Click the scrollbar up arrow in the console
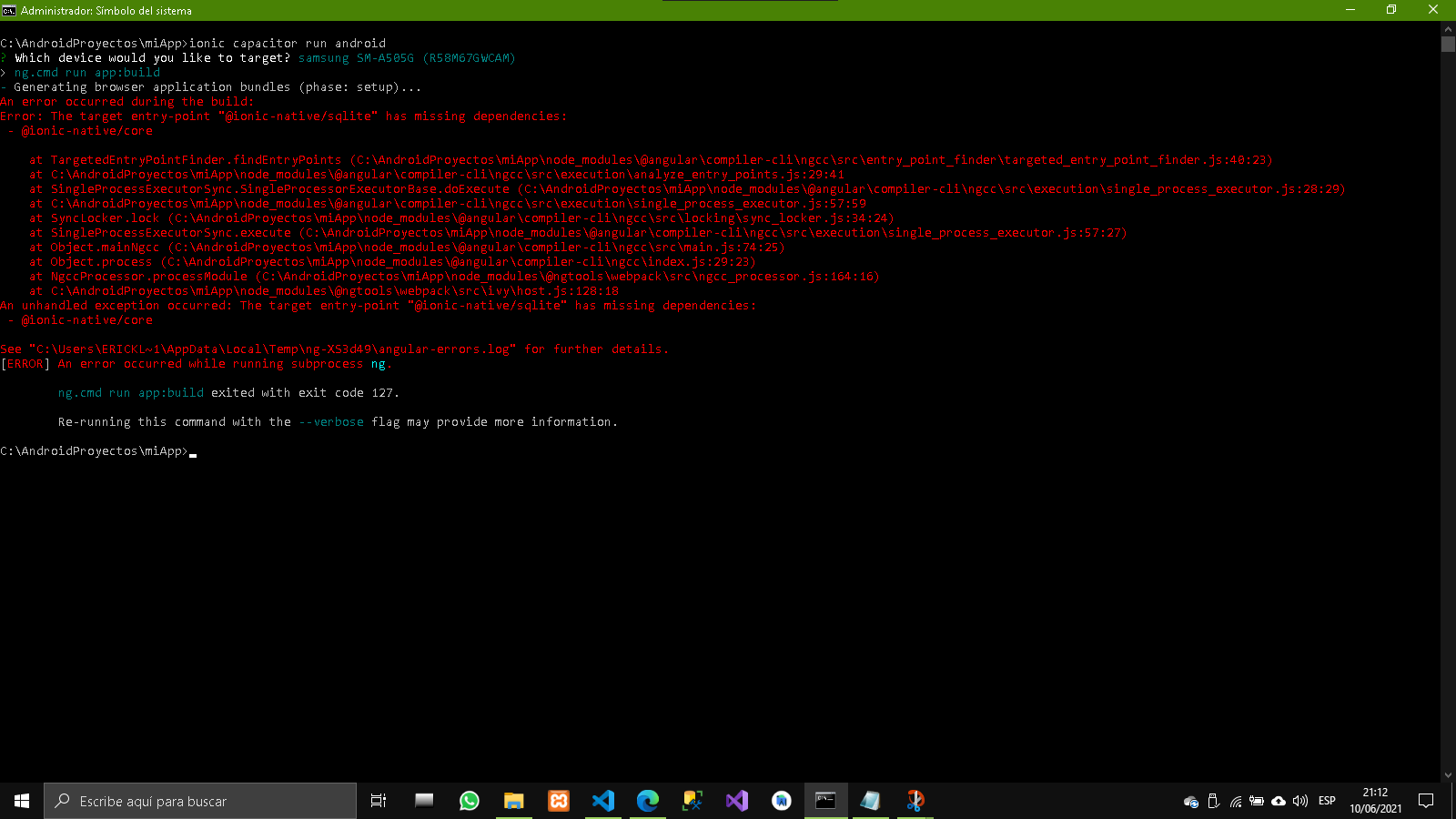Image resolution: width=1456 pixels, height=819 pixels. (x=1448, y=28)
